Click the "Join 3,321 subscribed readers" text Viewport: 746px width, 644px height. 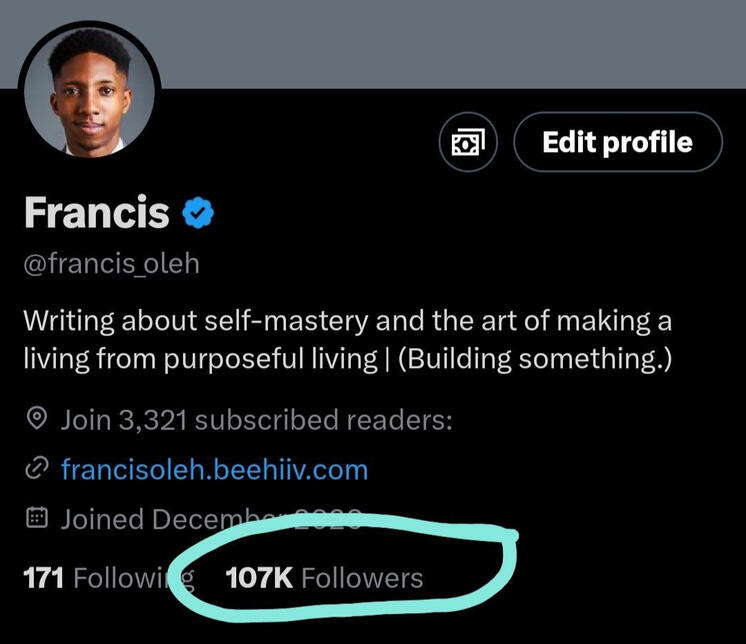257,420
